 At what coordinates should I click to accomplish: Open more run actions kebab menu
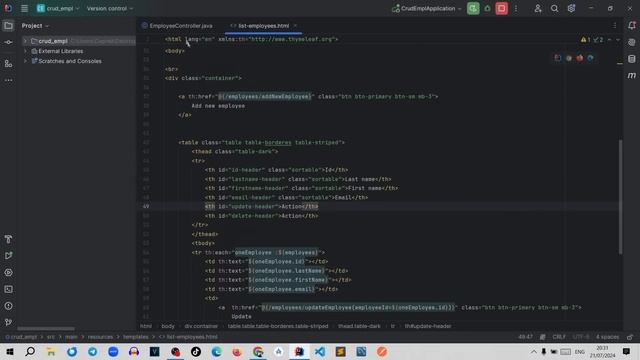[x=516, y=8]
